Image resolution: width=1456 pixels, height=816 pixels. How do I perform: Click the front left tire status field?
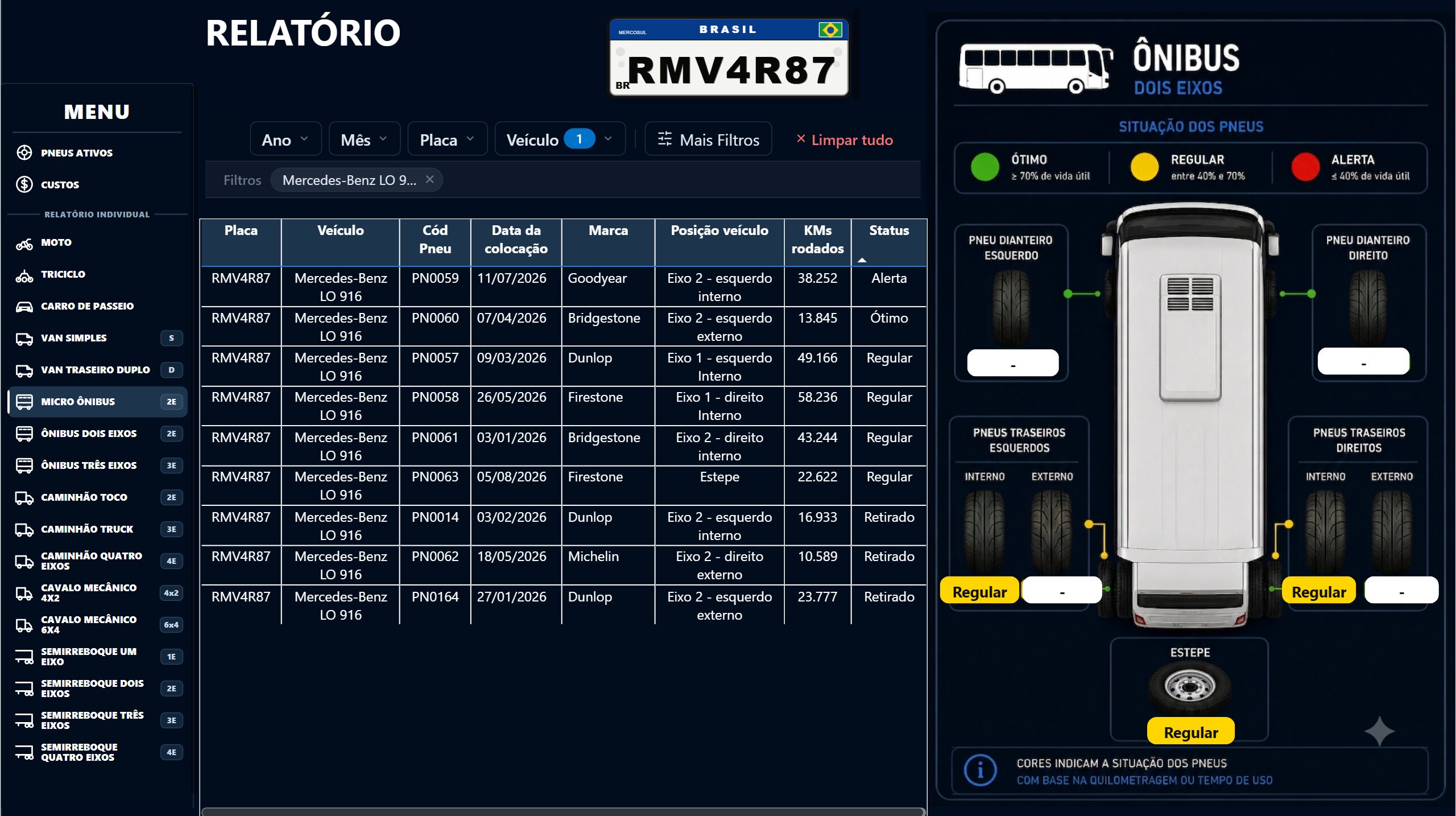tap(1012, 363)
